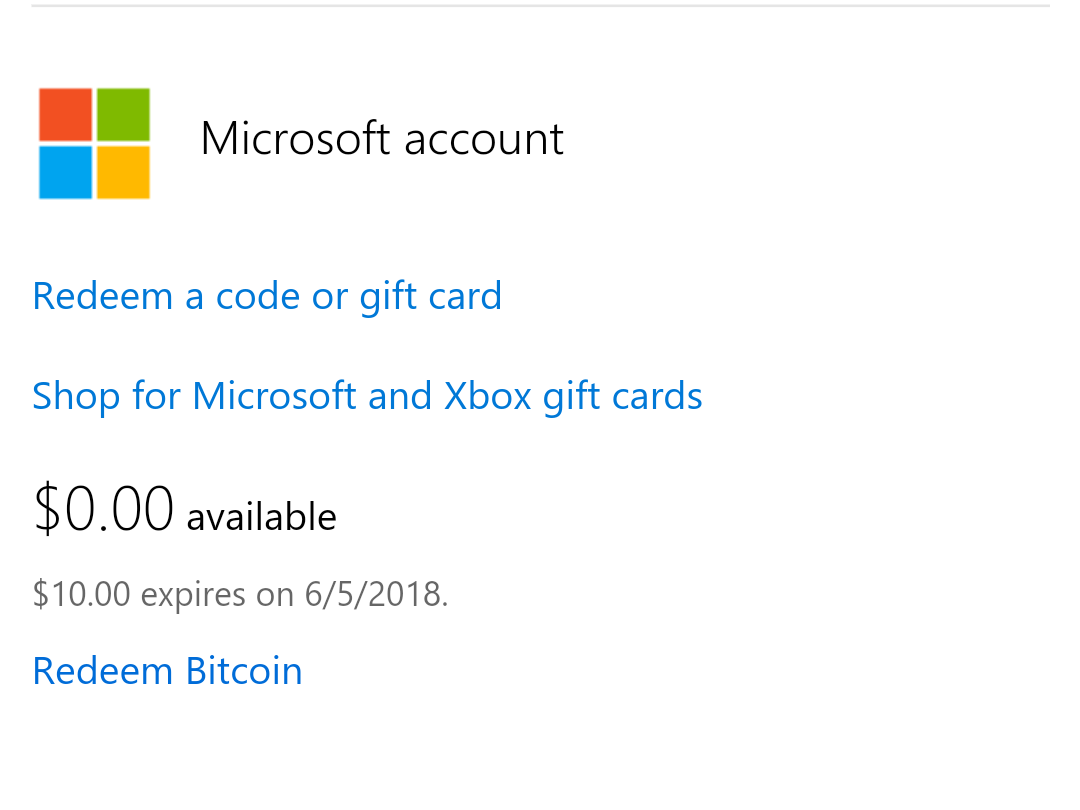Click the green square of the Microsoft logo

pyautogui.click(x=123, y=114)
